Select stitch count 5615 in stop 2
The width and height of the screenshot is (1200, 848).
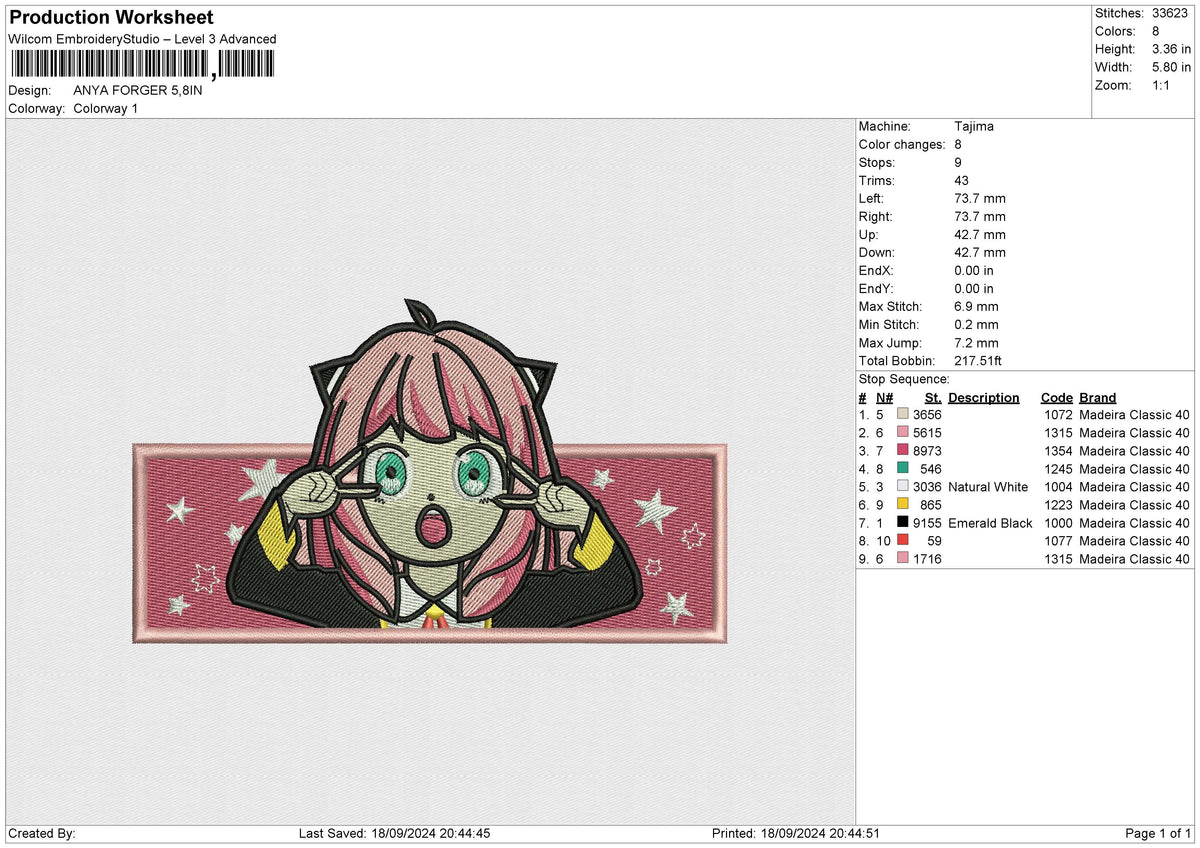point(927,433)
